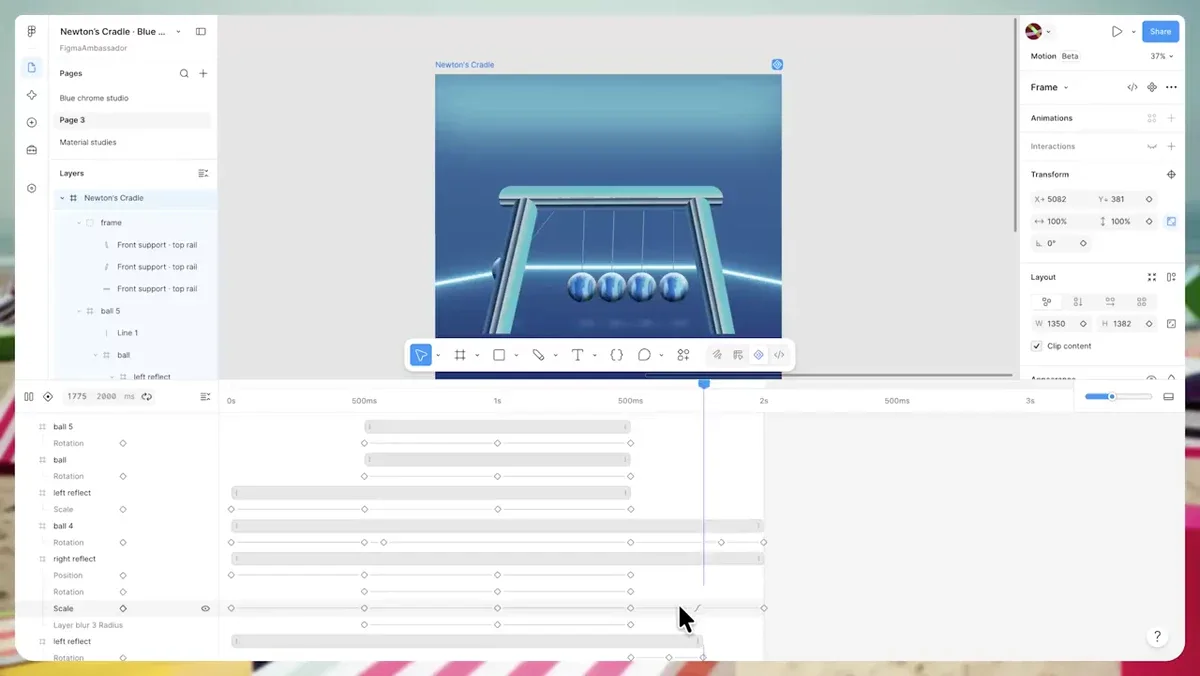Click the sidebar panel toggle icon
This screenshot has height=676, width=1200.
(201, 32)
